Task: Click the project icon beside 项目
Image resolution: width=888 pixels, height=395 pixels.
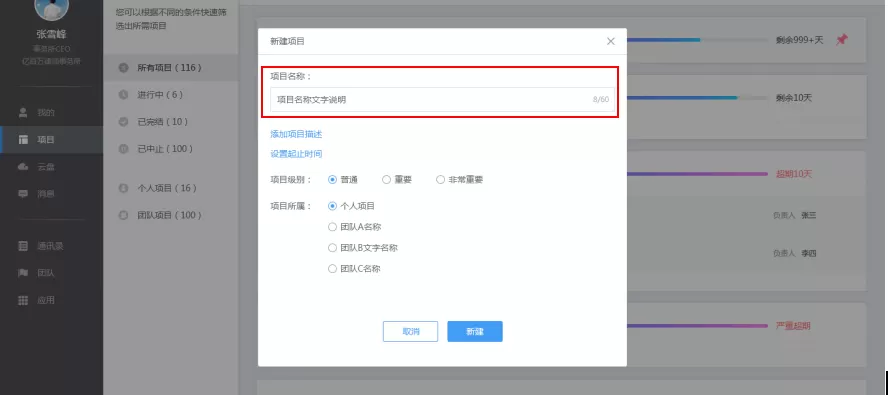Action: (x=23, y=140)
